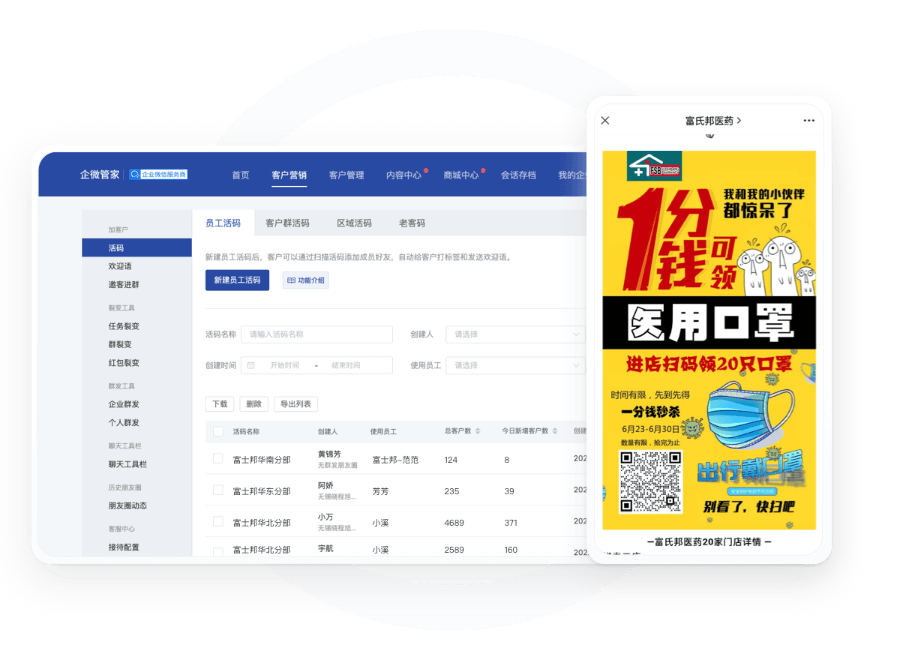Tap the FSB pharmacy logo on poster
The width and height of the screenshot is (900, 660).
[x=654, y=166]
